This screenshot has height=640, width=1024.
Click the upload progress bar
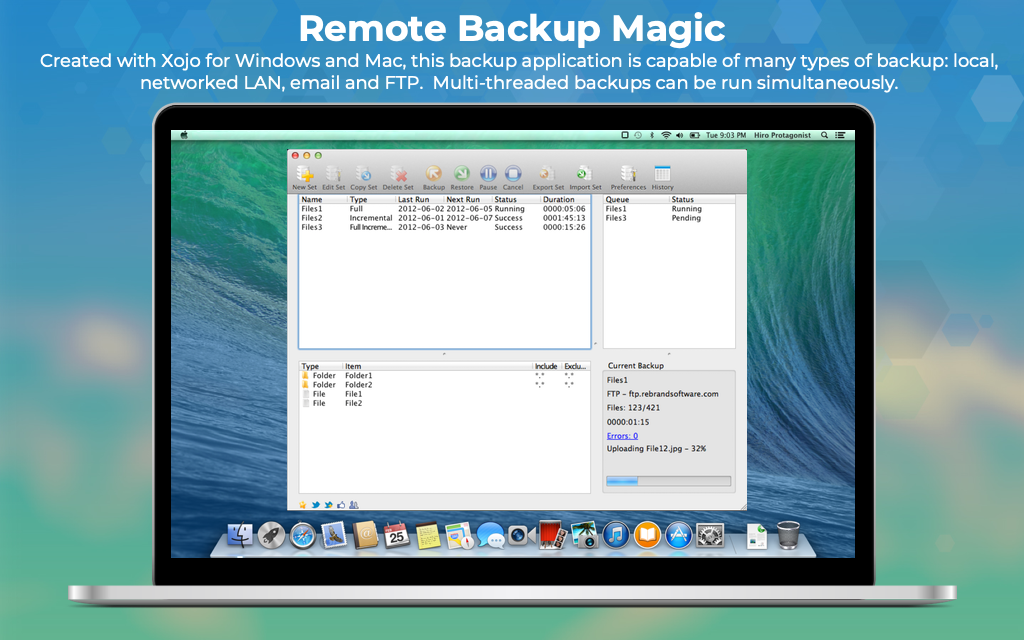[x=668, y=481]
